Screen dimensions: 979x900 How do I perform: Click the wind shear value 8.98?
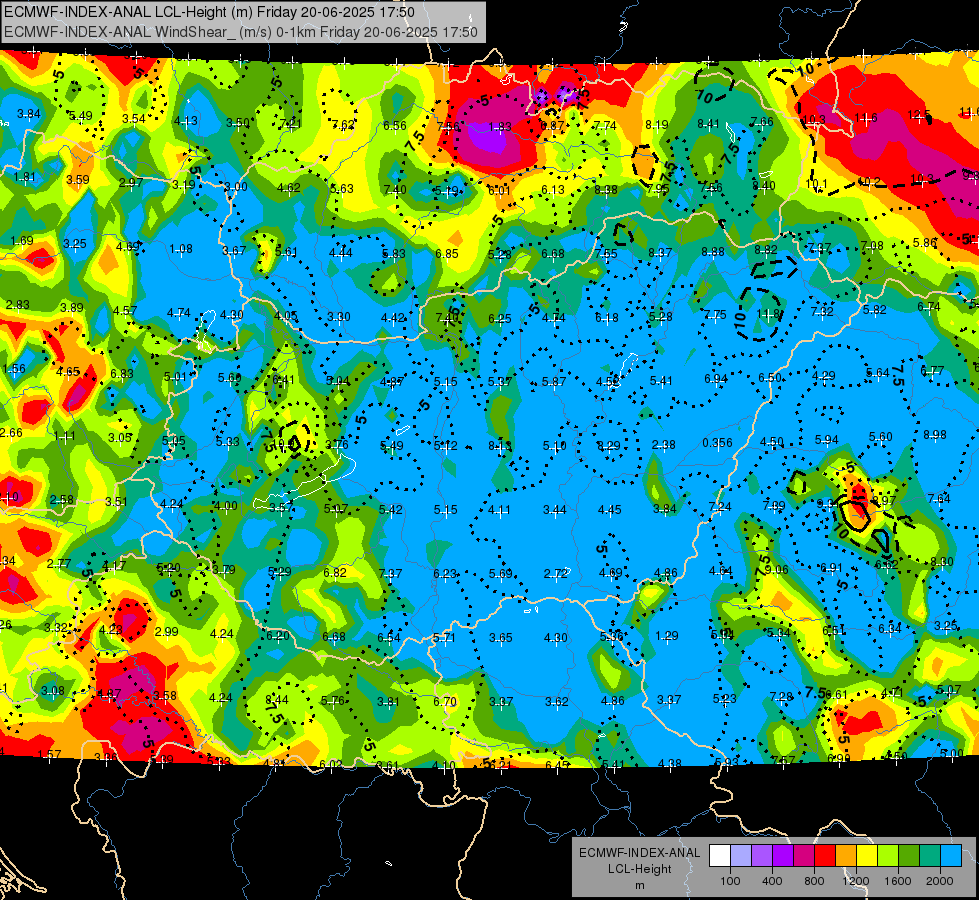pyautogui.click(x=935, y=434)
